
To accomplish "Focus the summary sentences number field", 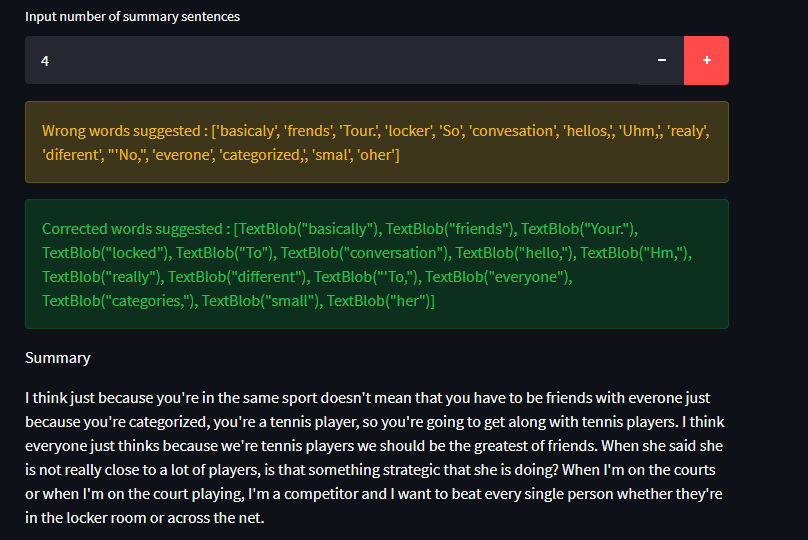I will 330,61.
